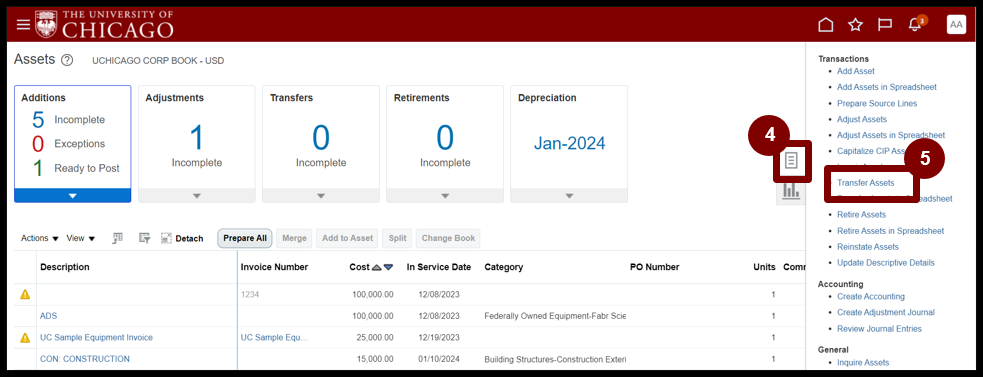Go to the Home page icon

[x=826, y=24]
